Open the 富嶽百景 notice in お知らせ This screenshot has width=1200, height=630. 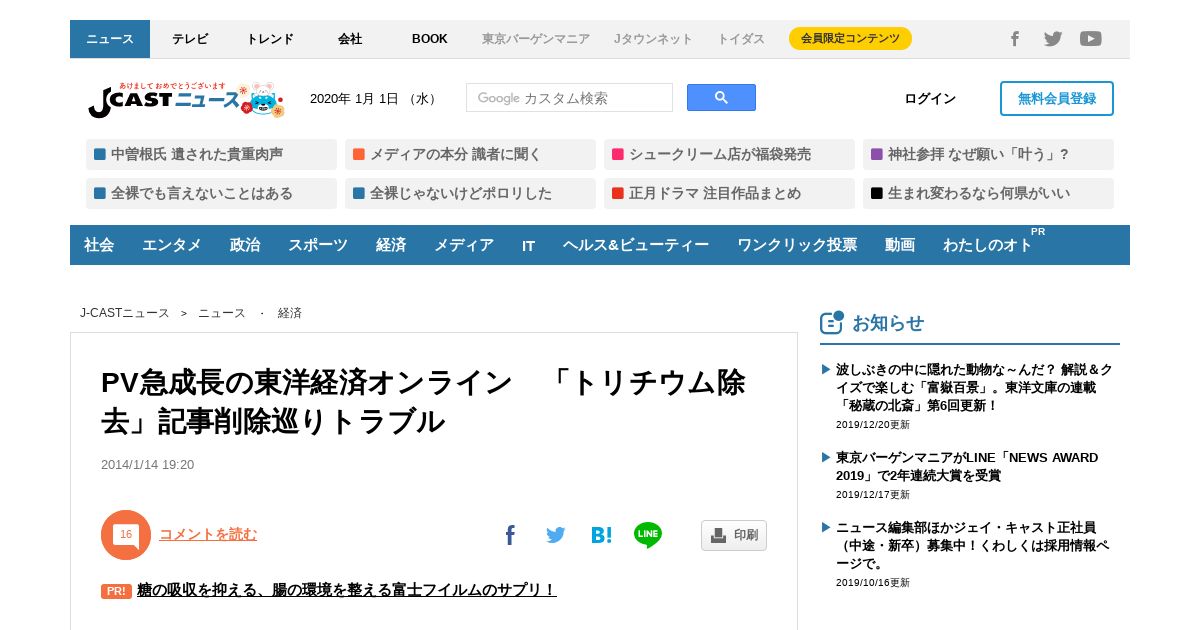pyautogui.click(x=974, y=387)
